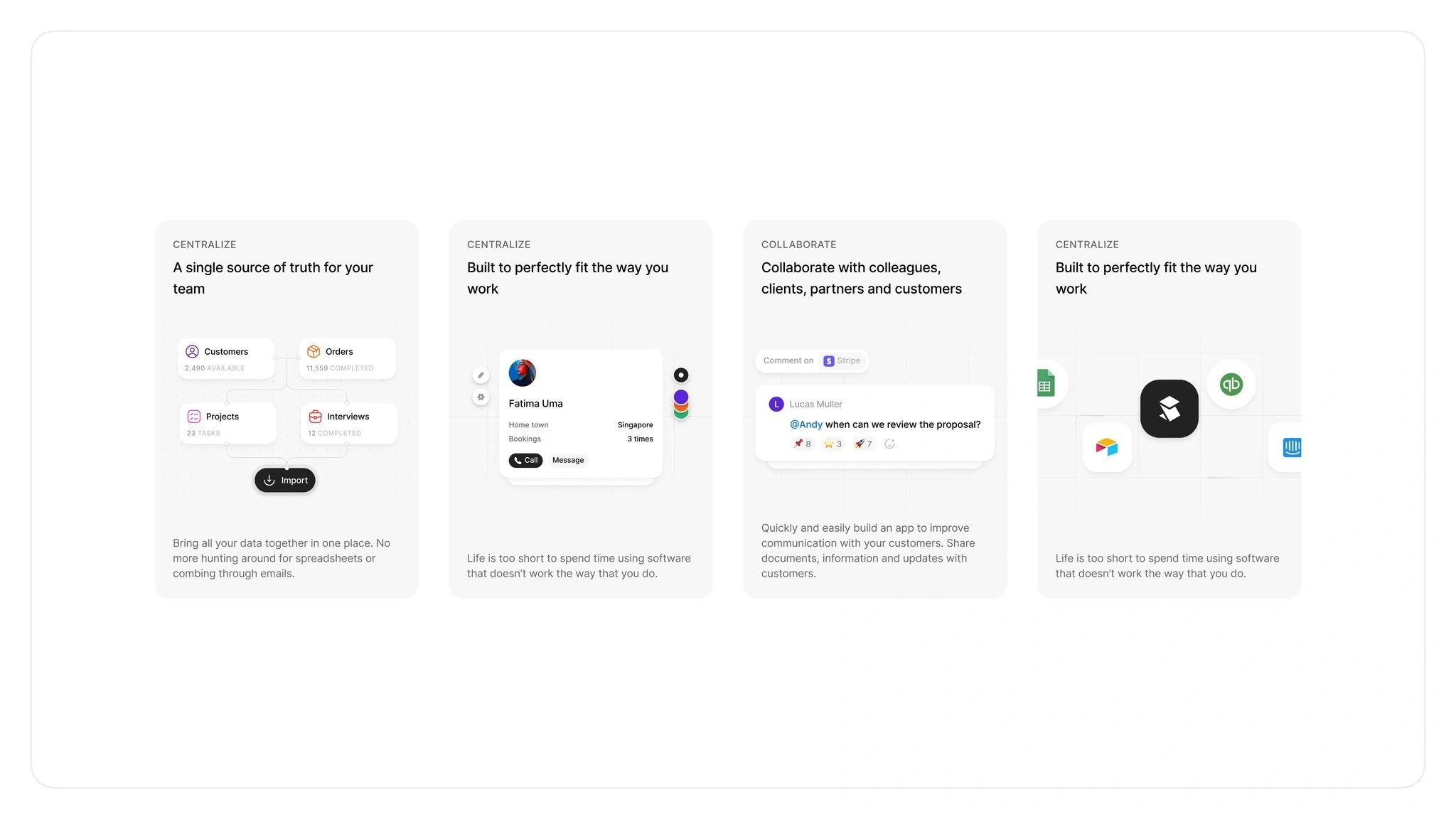Click the Stripe tag in Comment on
Viewport: 1456px width, 819px height.
click(842, 361)
